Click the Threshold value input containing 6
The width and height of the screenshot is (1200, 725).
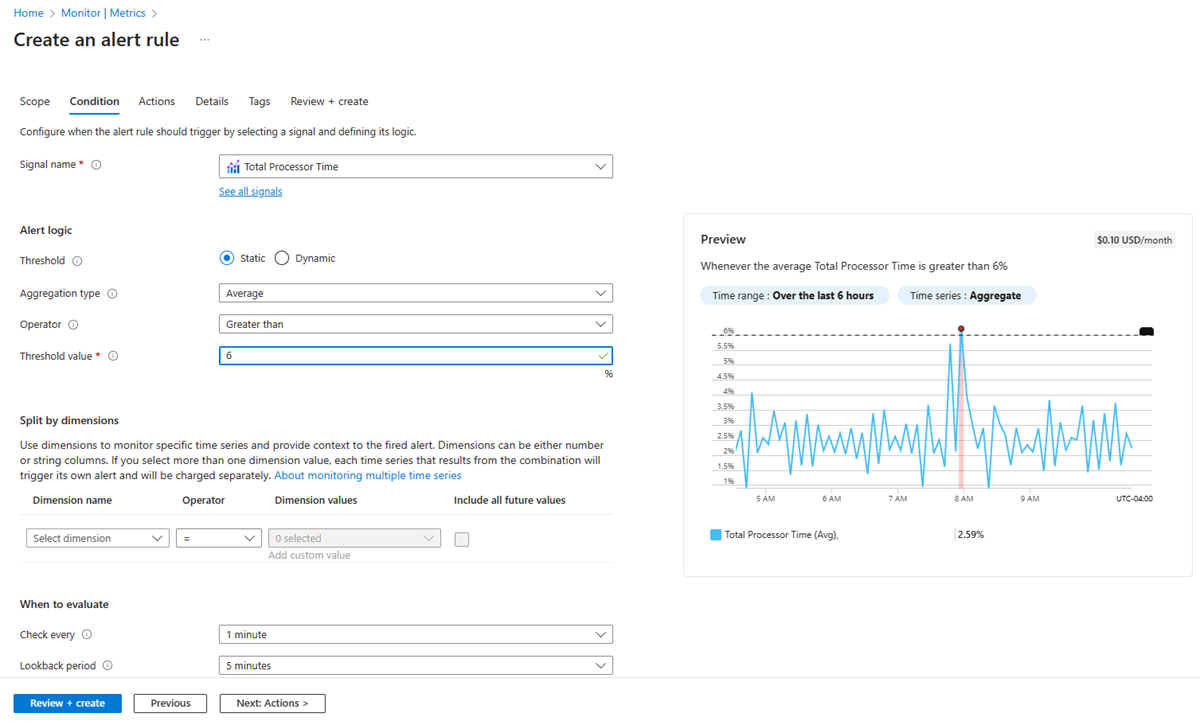coord(416,355)
